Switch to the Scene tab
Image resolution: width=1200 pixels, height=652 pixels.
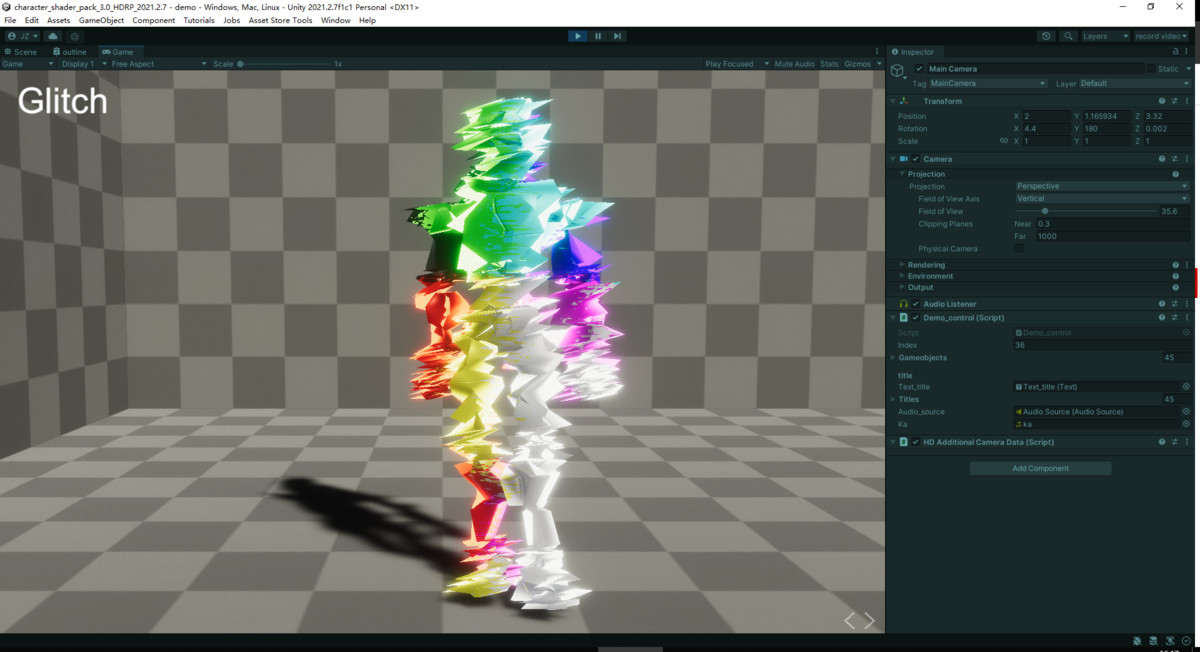tap(20, 51)
